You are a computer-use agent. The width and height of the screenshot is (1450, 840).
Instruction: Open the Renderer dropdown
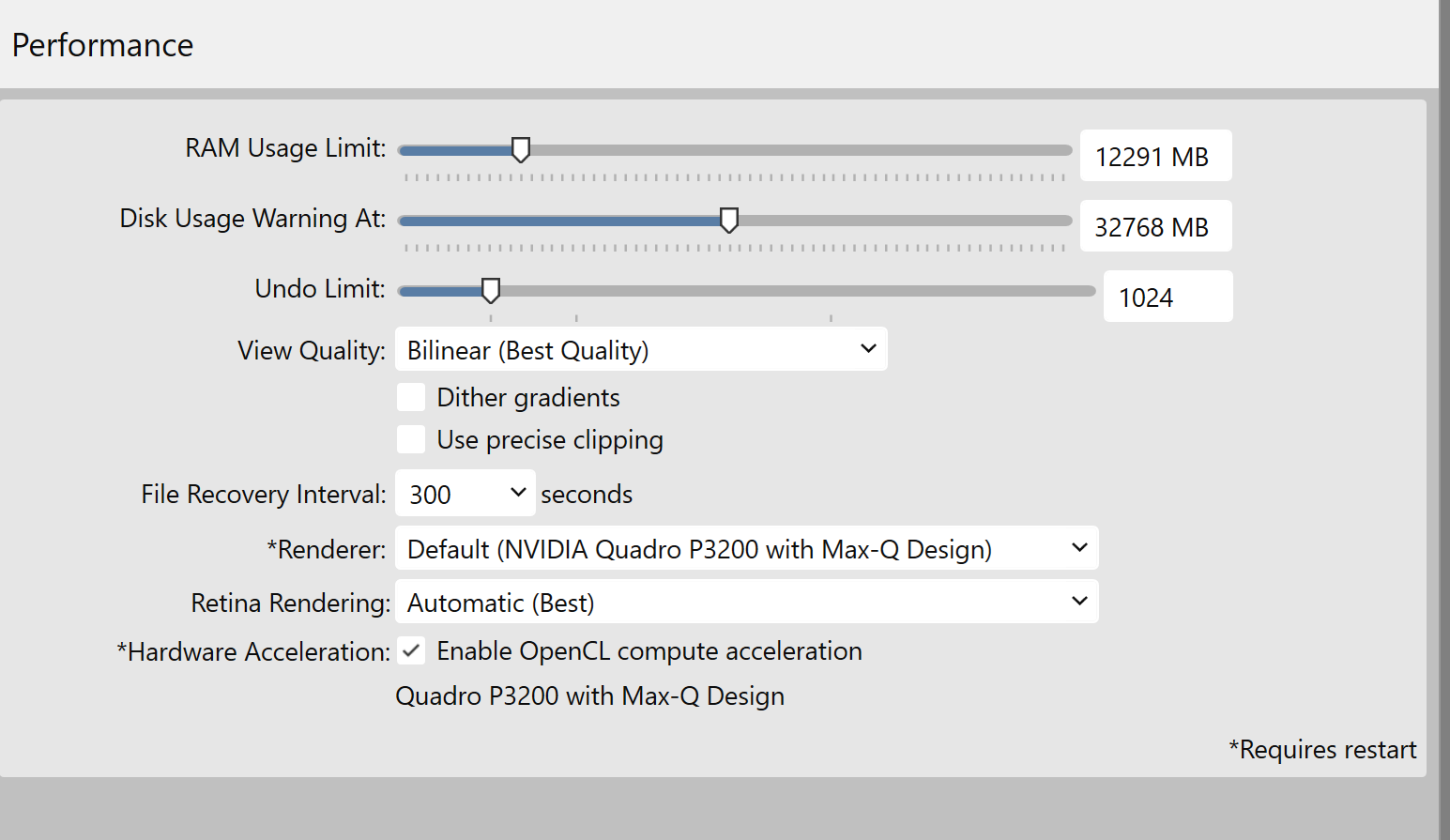pyautogui.click(x=746, y=548)
